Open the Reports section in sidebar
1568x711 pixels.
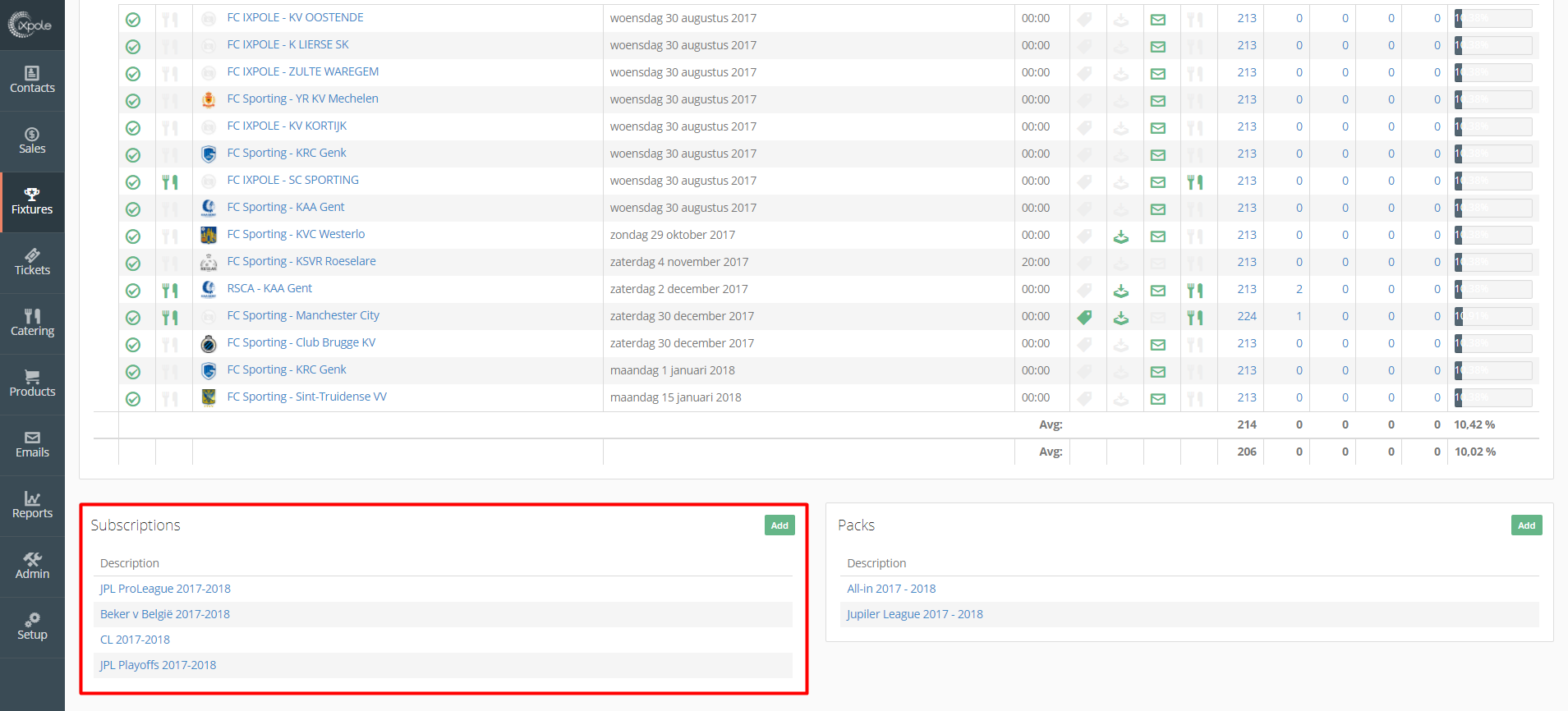click(x=32, y=506)
